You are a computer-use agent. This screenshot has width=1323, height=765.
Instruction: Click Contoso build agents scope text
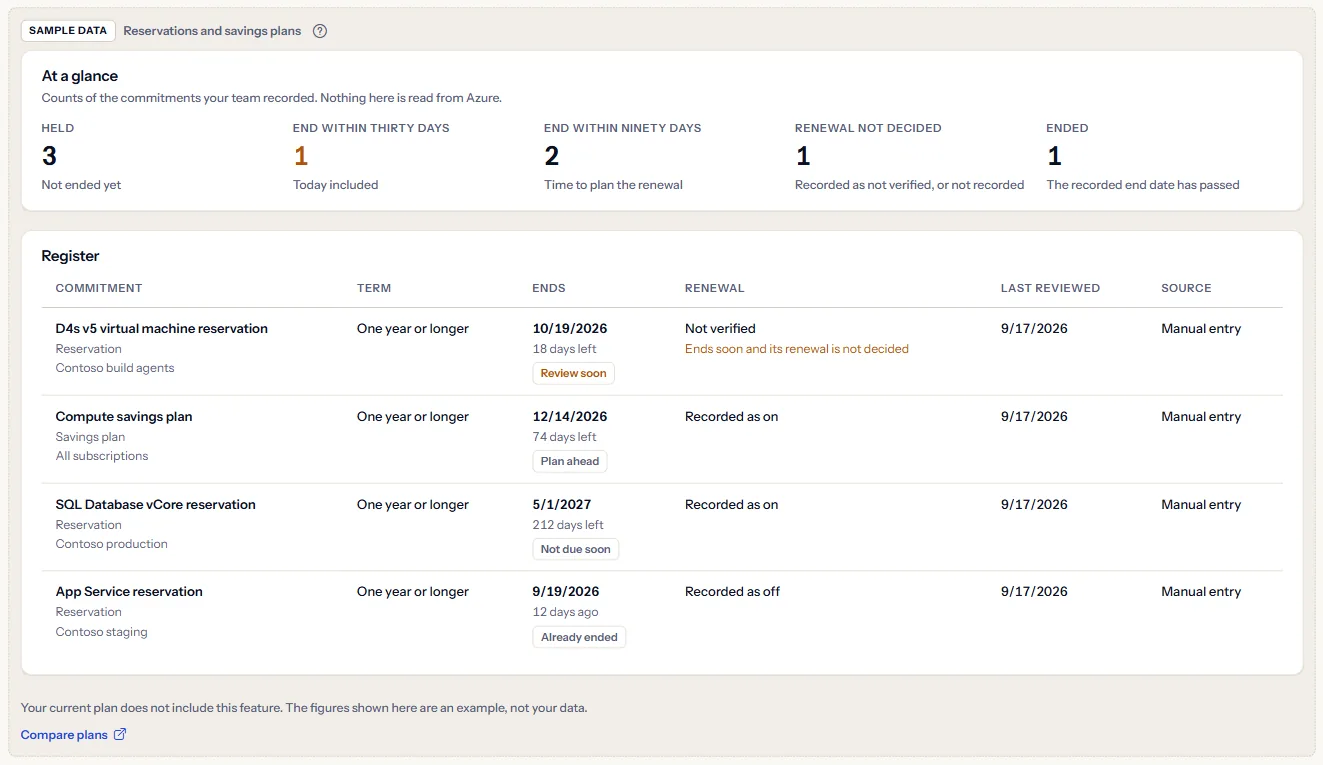tap(115, 368)
